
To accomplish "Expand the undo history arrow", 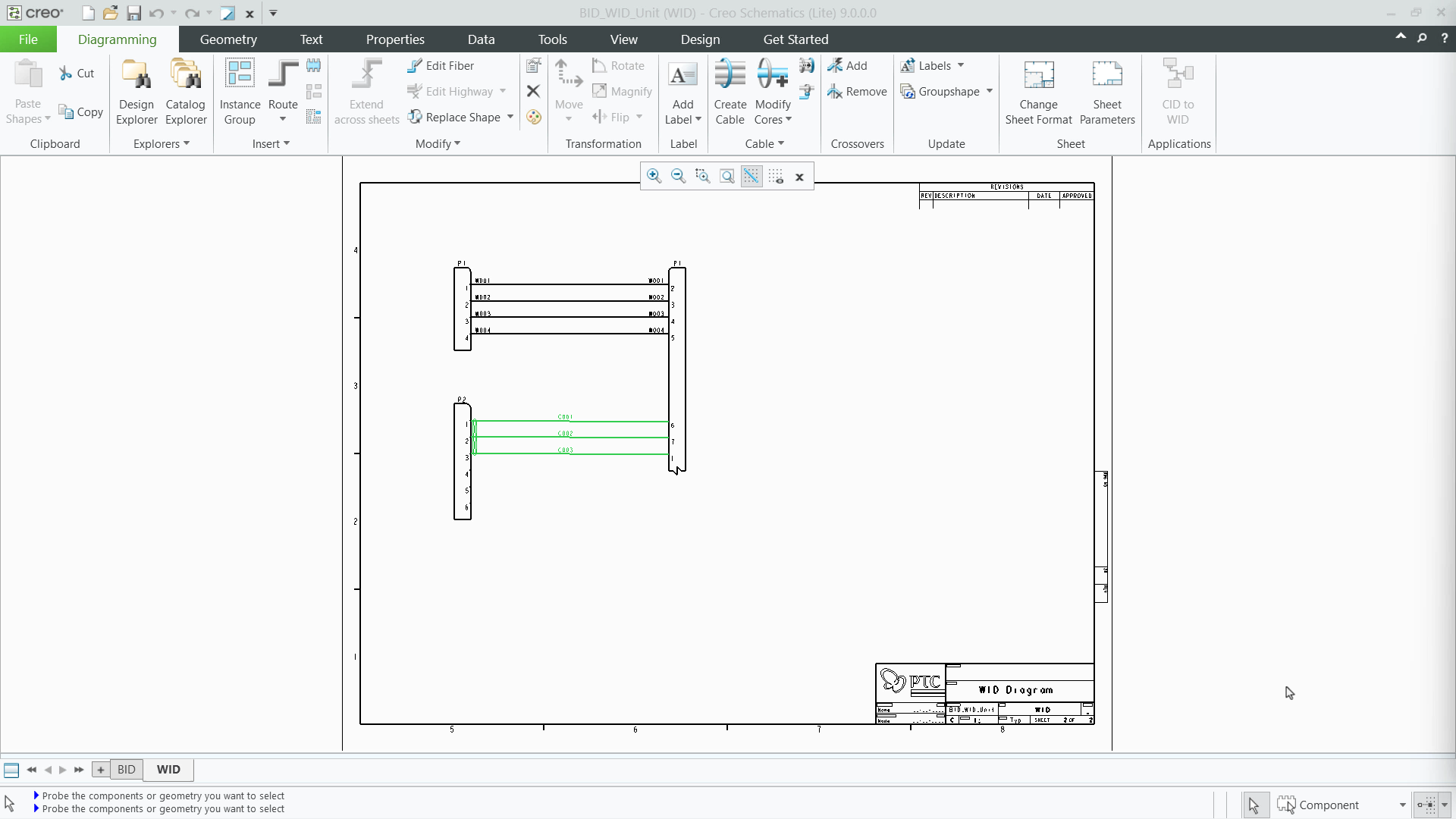I will pyautogui.click(x=174, y=13).
